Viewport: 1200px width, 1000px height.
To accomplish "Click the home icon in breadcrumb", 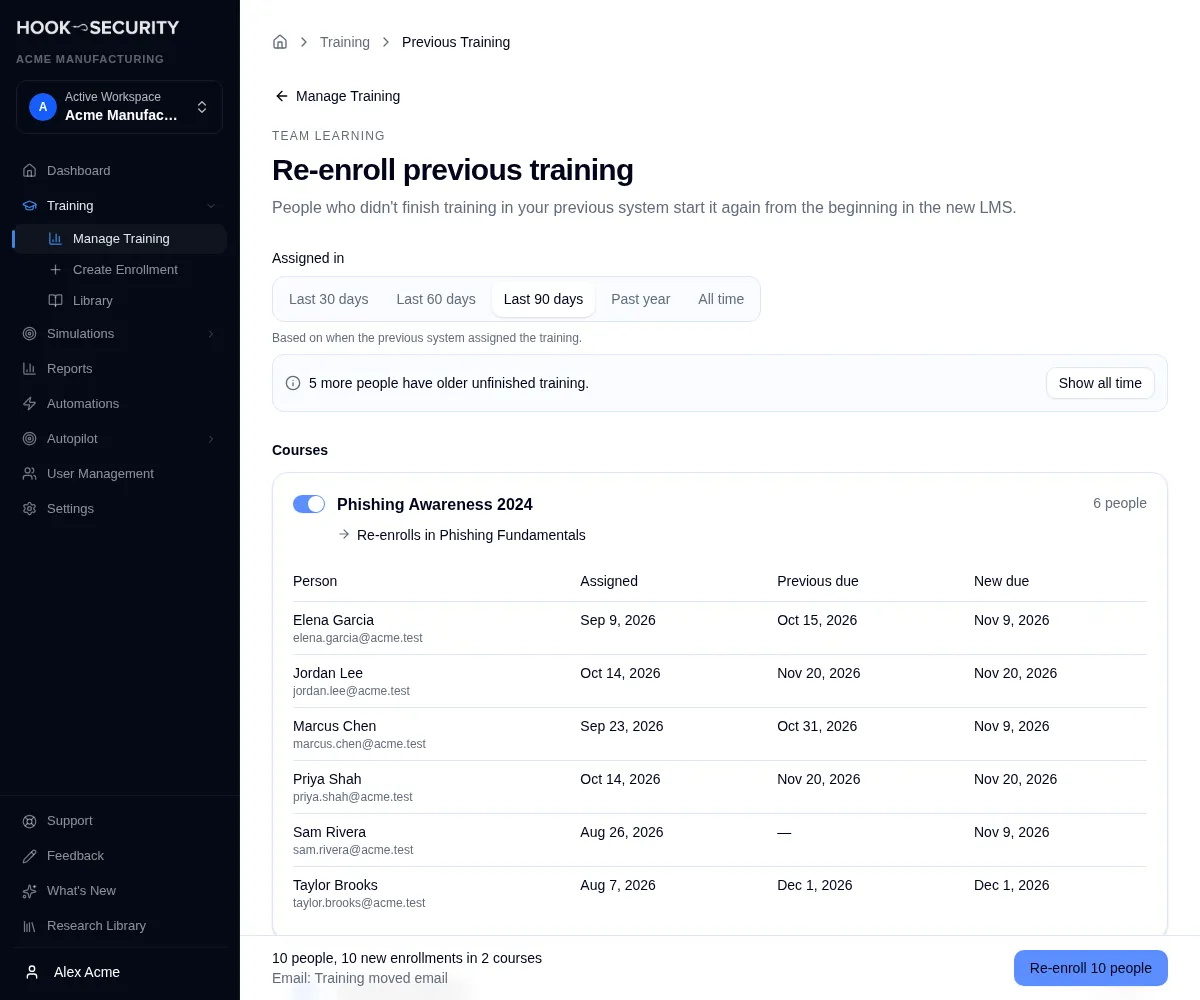I will coord(280,42).
